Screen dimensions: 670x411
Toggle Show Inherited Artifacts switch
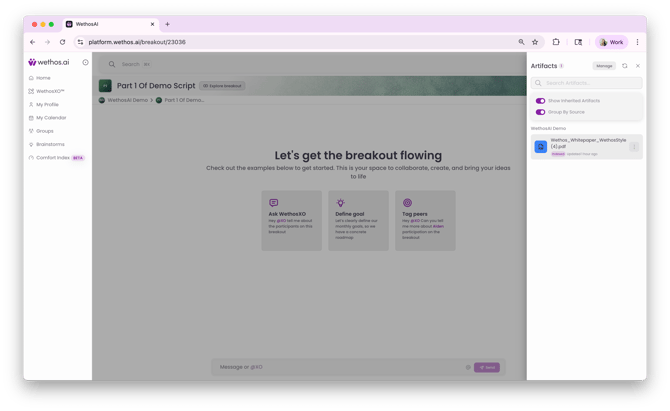point(540,101)
